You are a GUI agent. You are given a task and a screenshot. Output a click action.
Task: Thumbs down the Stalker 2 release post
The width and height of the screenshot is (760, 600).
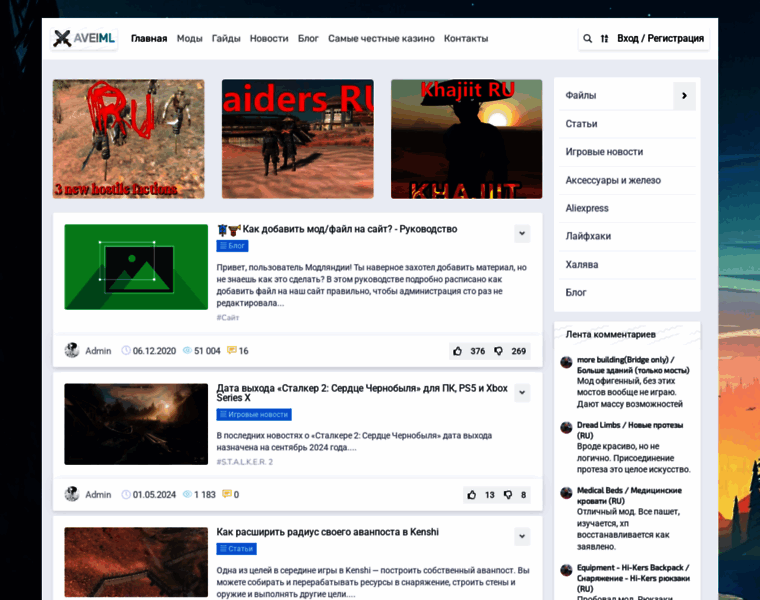point(507,494)
